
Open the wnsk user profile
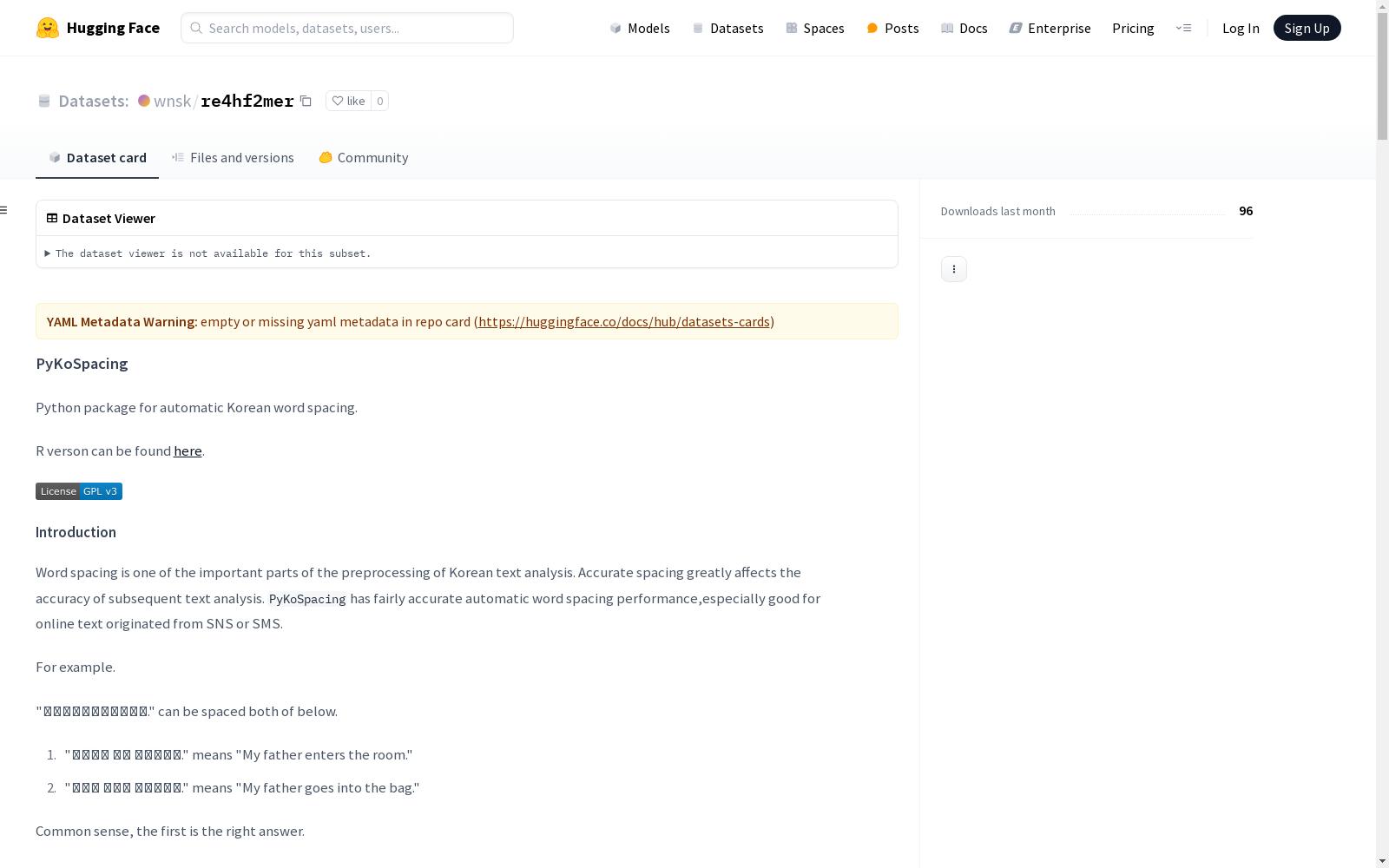(x=172, y=101)
